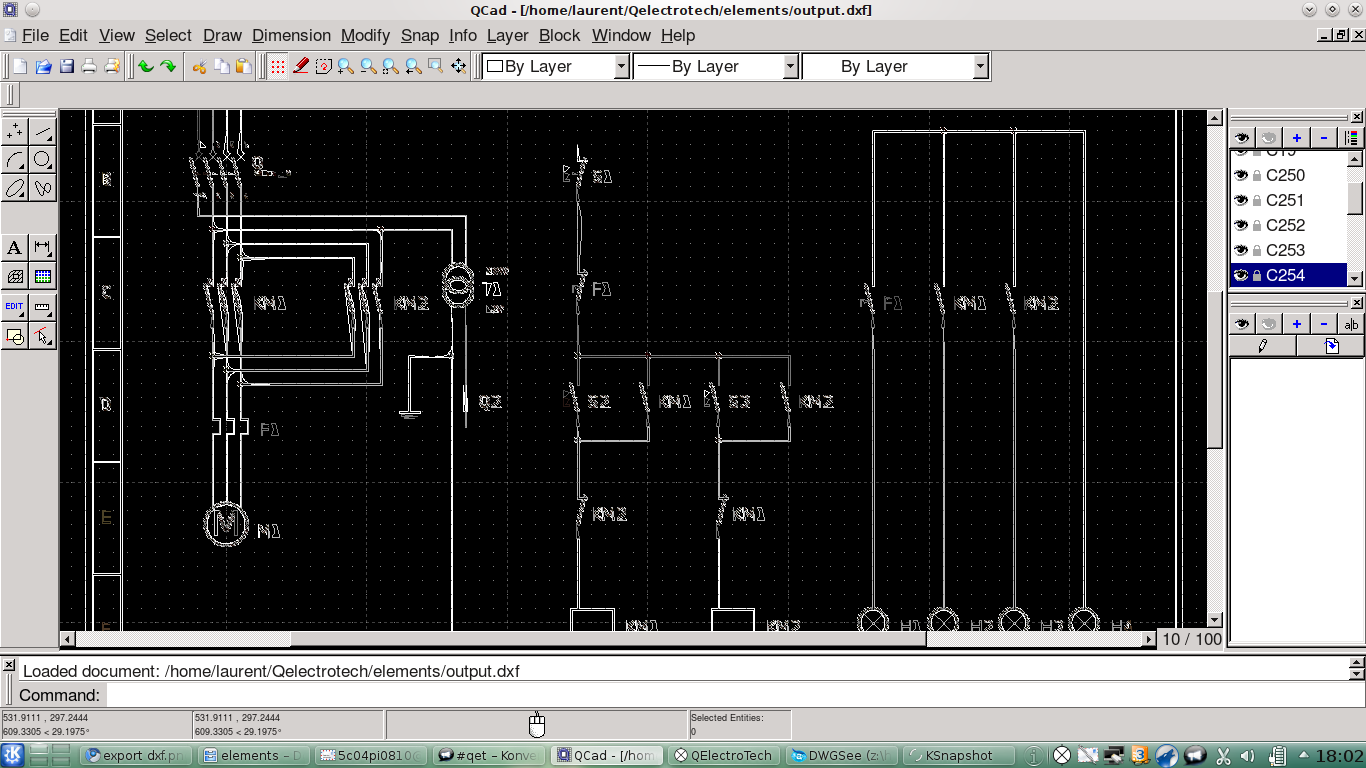Viewport: 1366px width, 768px height.
Task: Open the line type By Layer dropdown
Action: [896, 67]
